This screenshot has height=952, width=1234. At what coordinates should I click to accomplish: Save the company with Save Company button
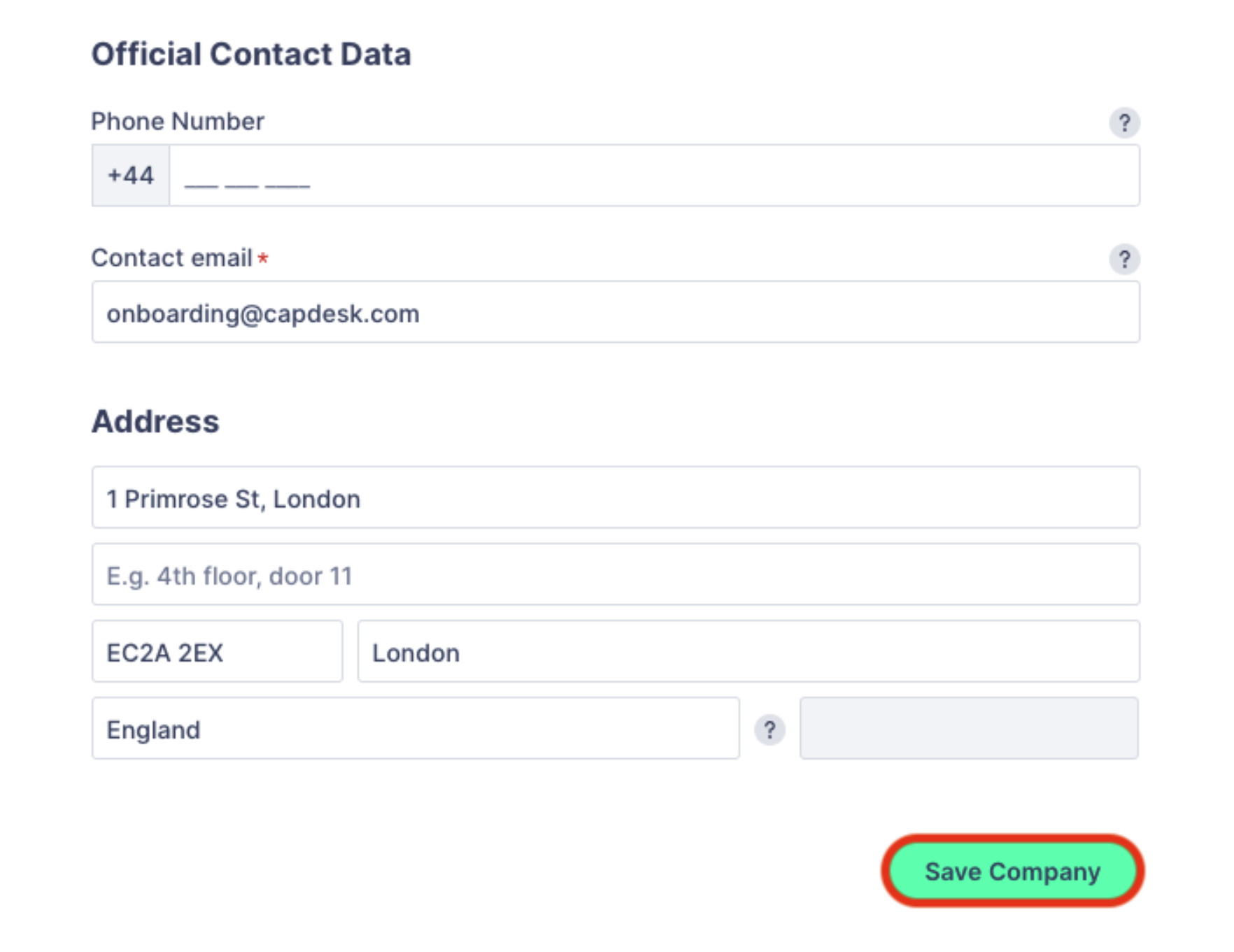click(x=1012, y=871)
